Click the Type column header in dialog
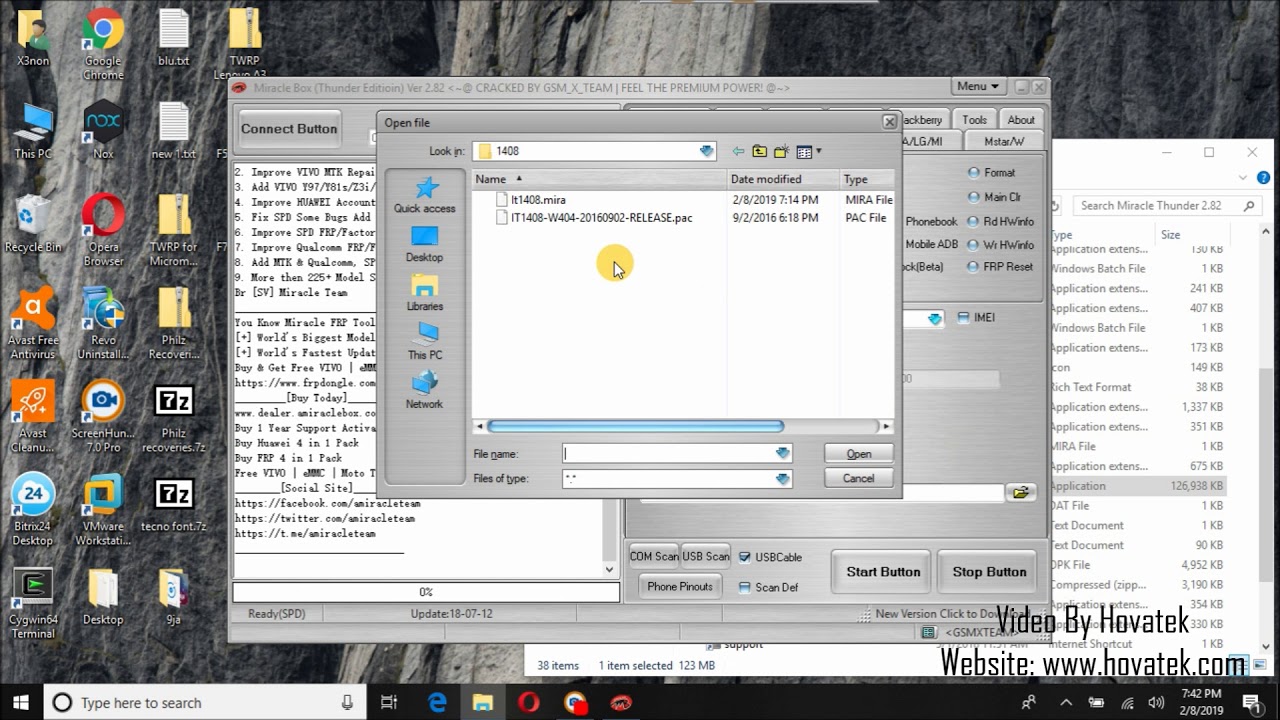 pos(866,179)
